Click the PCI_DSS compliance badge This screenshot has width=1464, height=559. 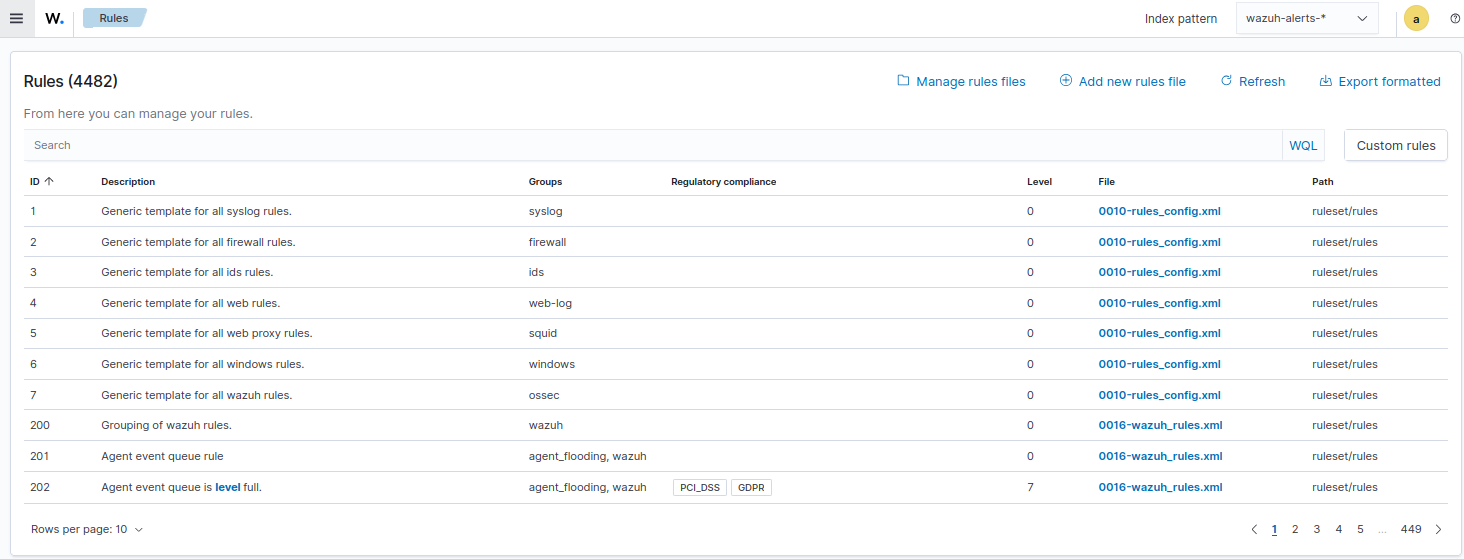pyautogui.click(x=700, y=487)
